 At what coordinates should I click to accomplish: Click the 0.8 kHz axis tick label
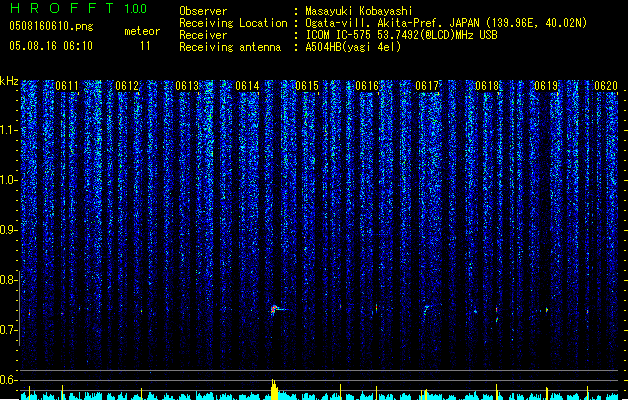click(8, 280)
